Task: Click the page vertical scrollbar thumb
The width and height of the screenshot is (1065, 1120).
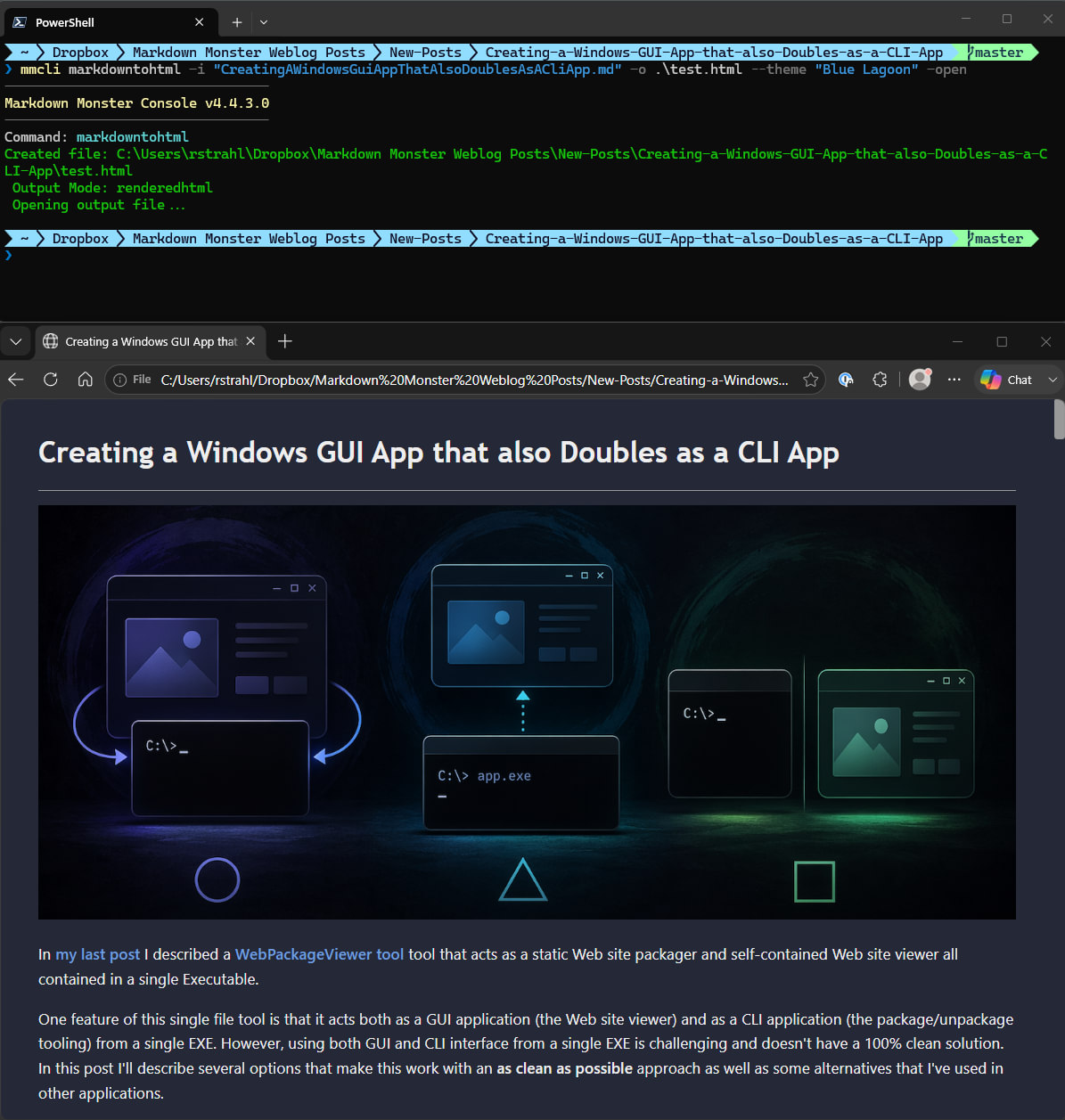Action: tap(1059, 420)
